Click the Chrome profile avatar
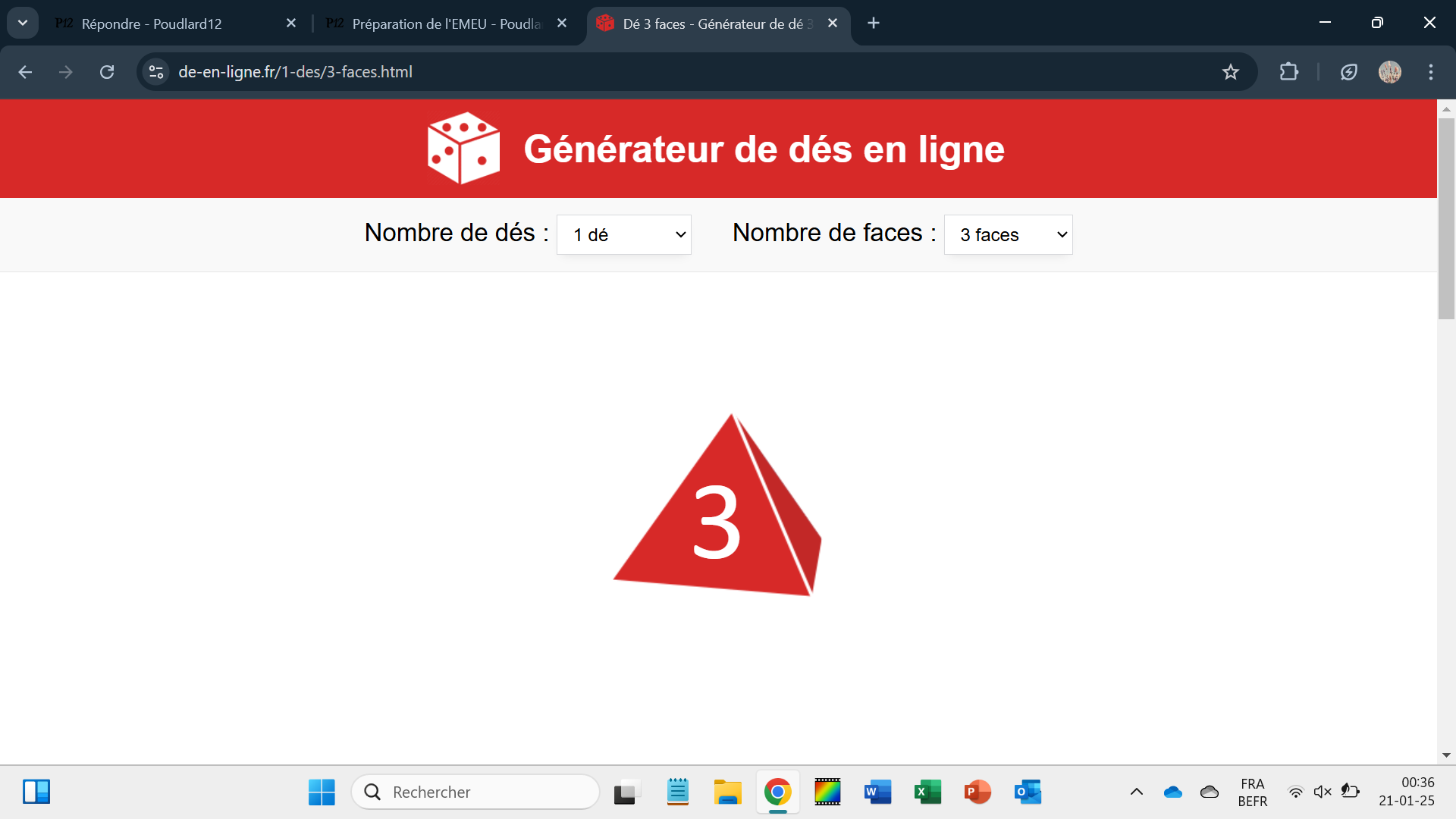 coord(1389,72)
